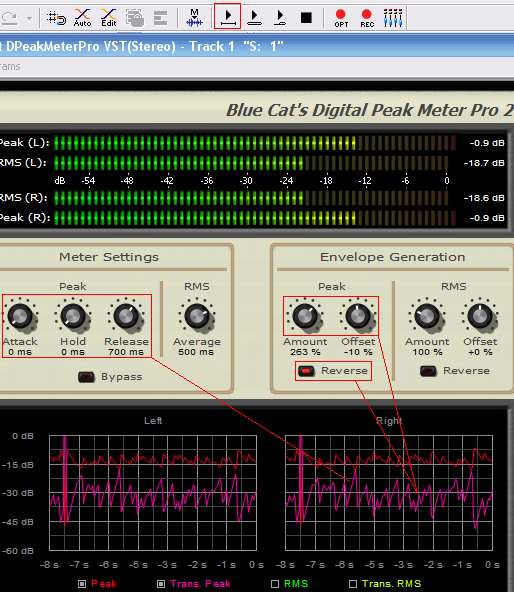Click the Auto crossfade icon
This screenshot has width=514, height=592.
[x=82, y=18]
